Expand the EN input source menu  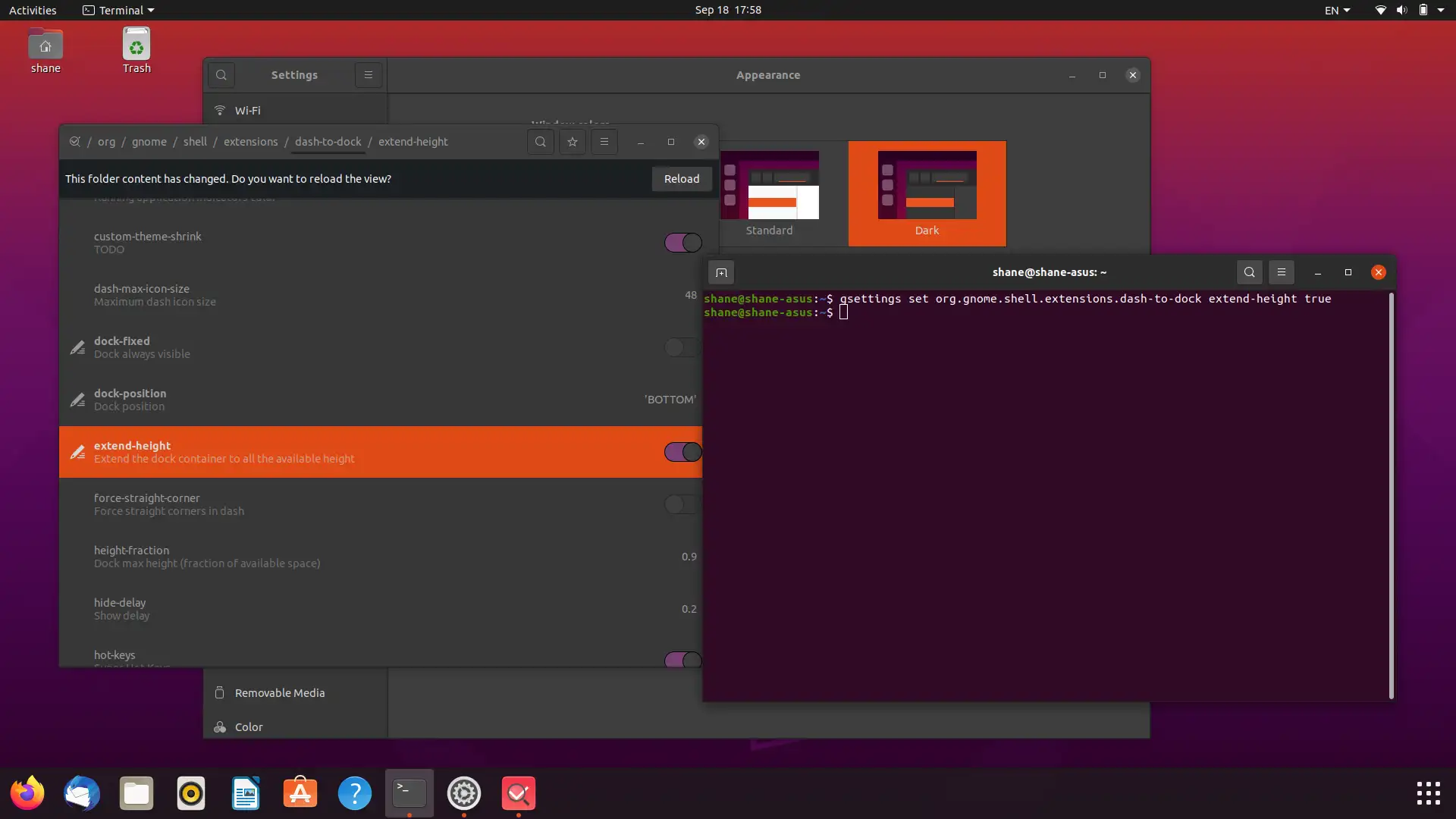pyautogui.click(x=1337, y=10)
